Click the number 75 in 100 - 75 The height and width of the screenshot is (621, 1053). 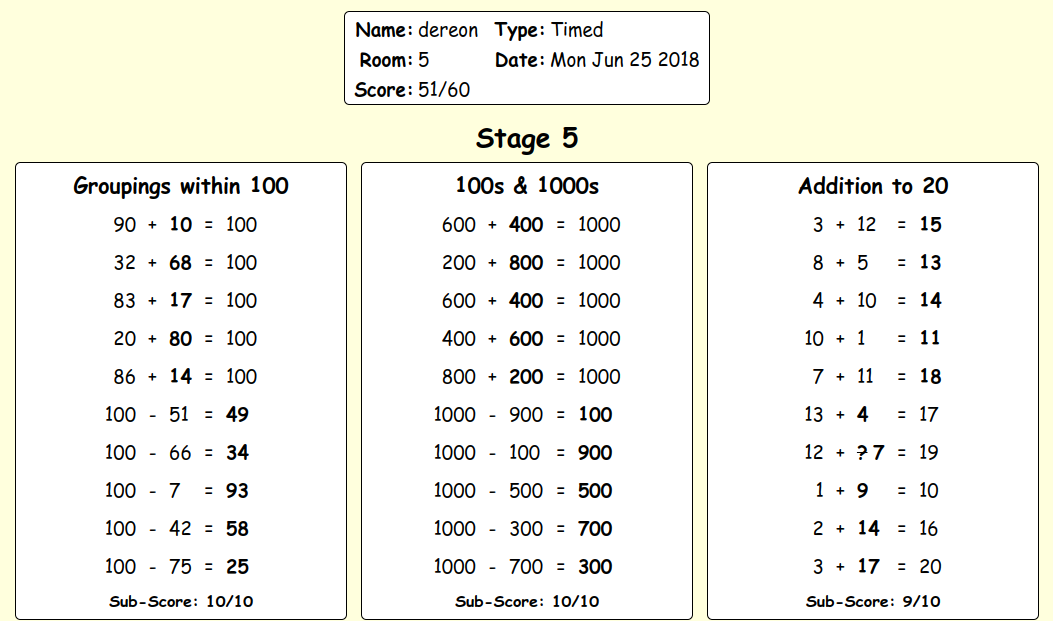(x=180, y=567)
